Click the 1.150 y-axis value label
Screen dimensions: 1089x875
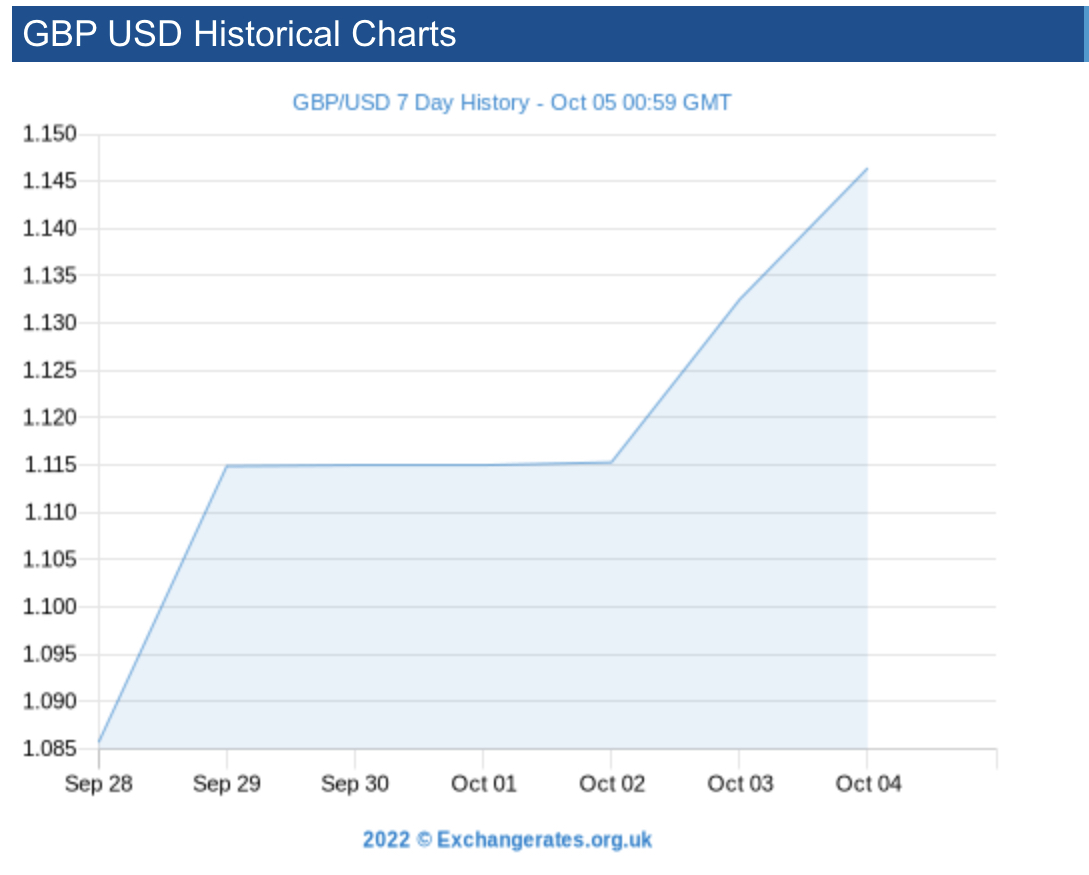click(50, 134)
